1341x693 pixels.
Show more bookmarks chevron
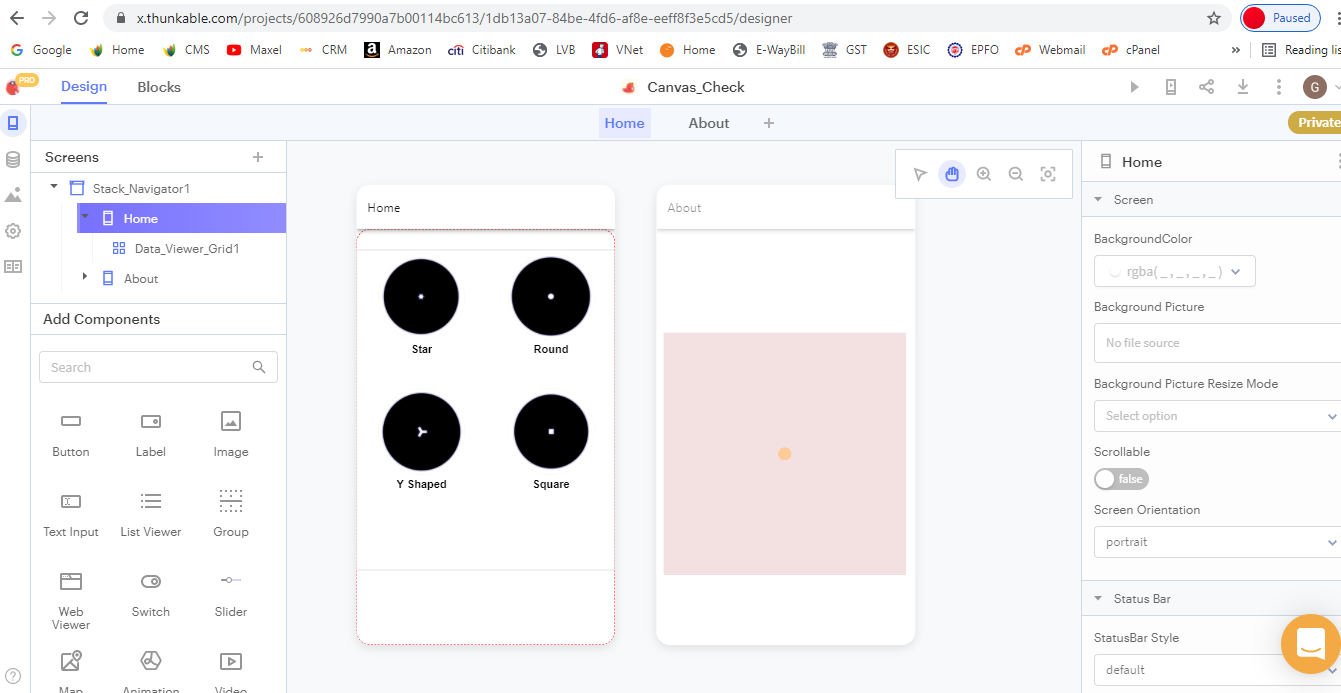tap(1236, 50)
